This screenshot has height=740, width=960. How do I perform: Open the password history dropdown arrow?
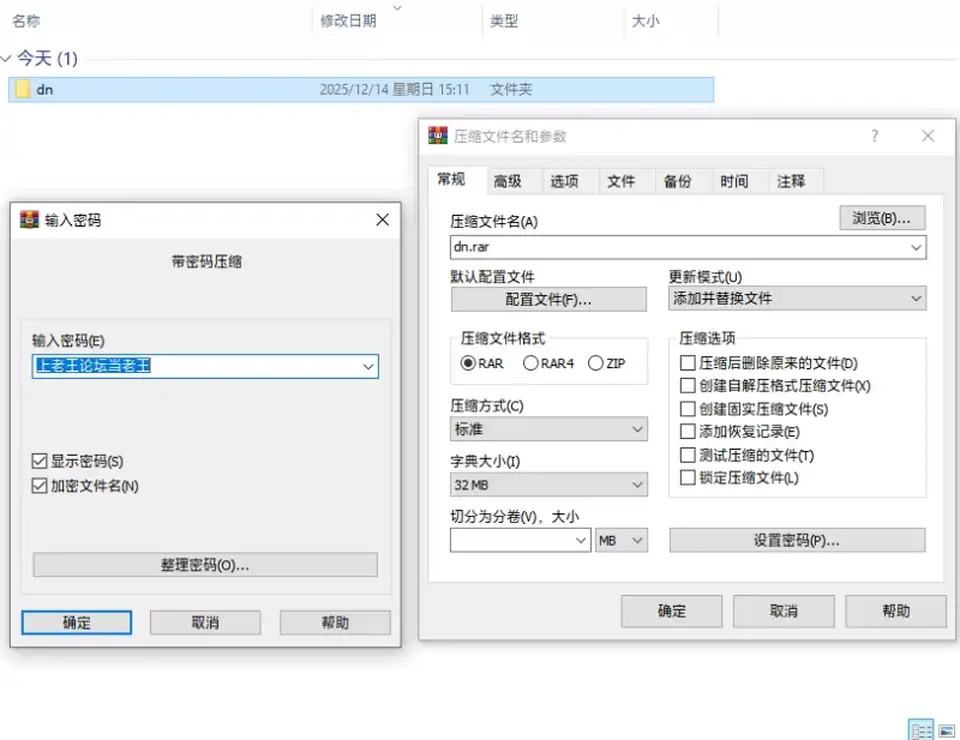coord(368,366)
